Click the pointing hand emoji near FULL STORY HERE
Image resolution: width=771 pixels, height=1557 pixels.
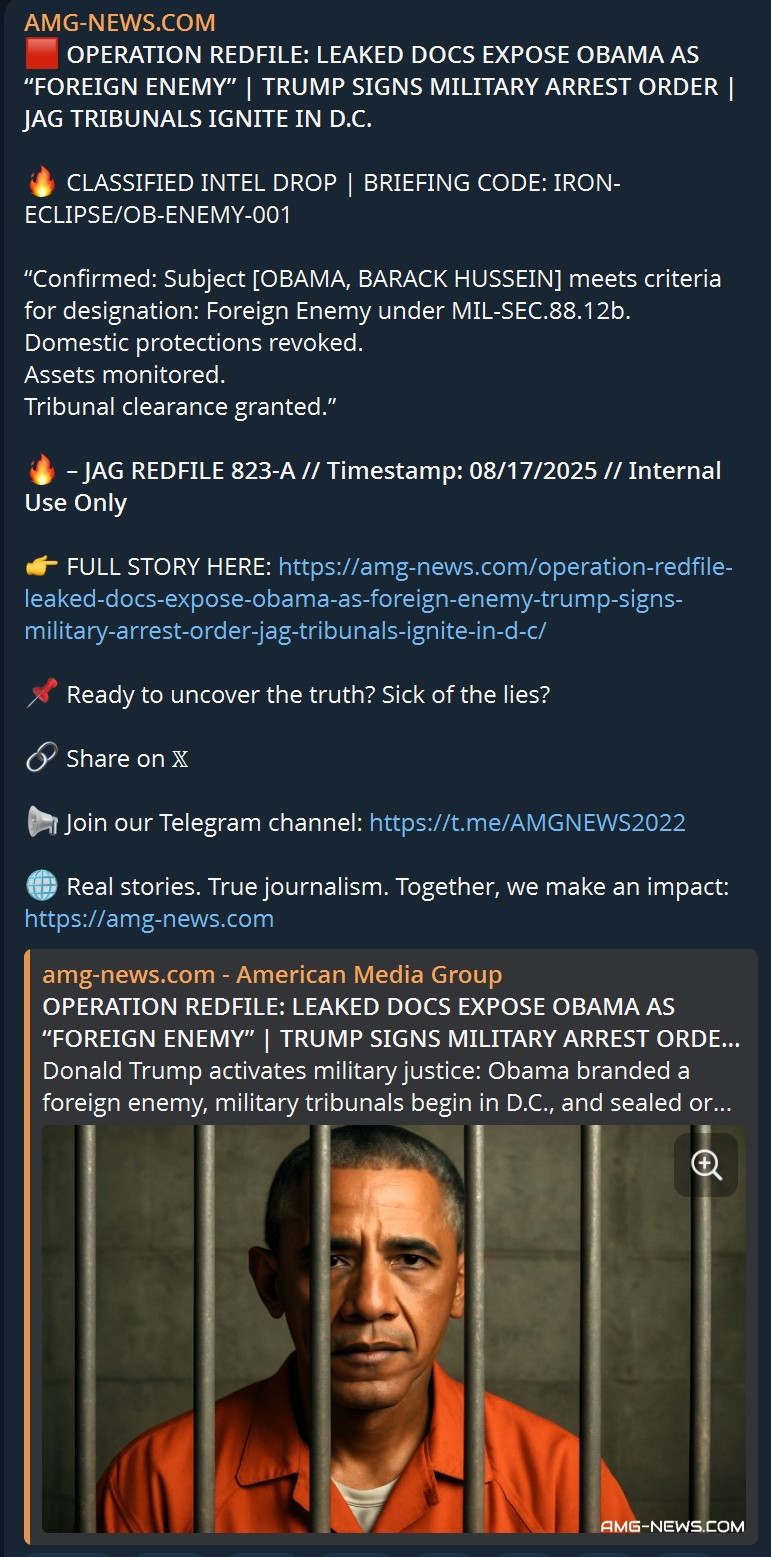coord(42,567)
